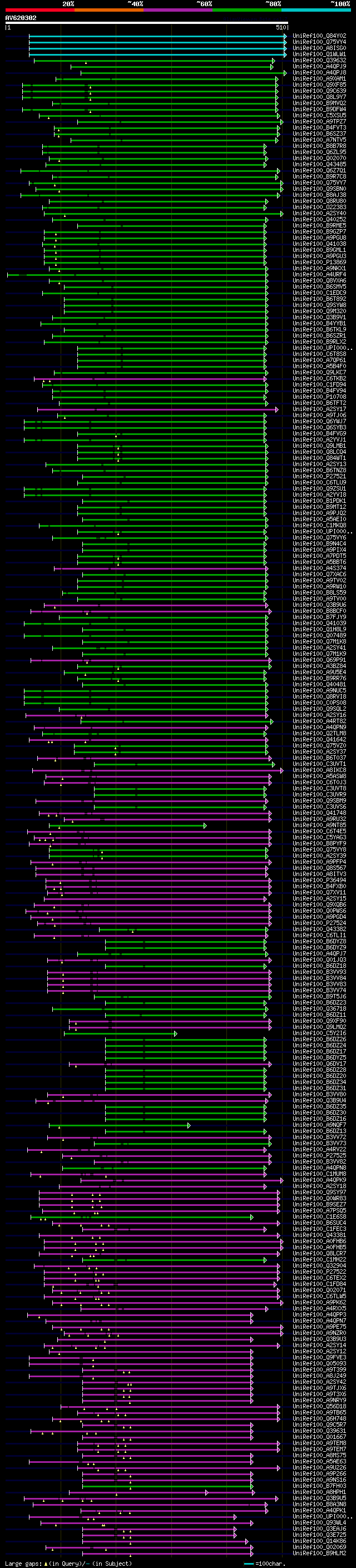
Task: Select label UniRef100_A4QPJ8
Action: point(319,72)
